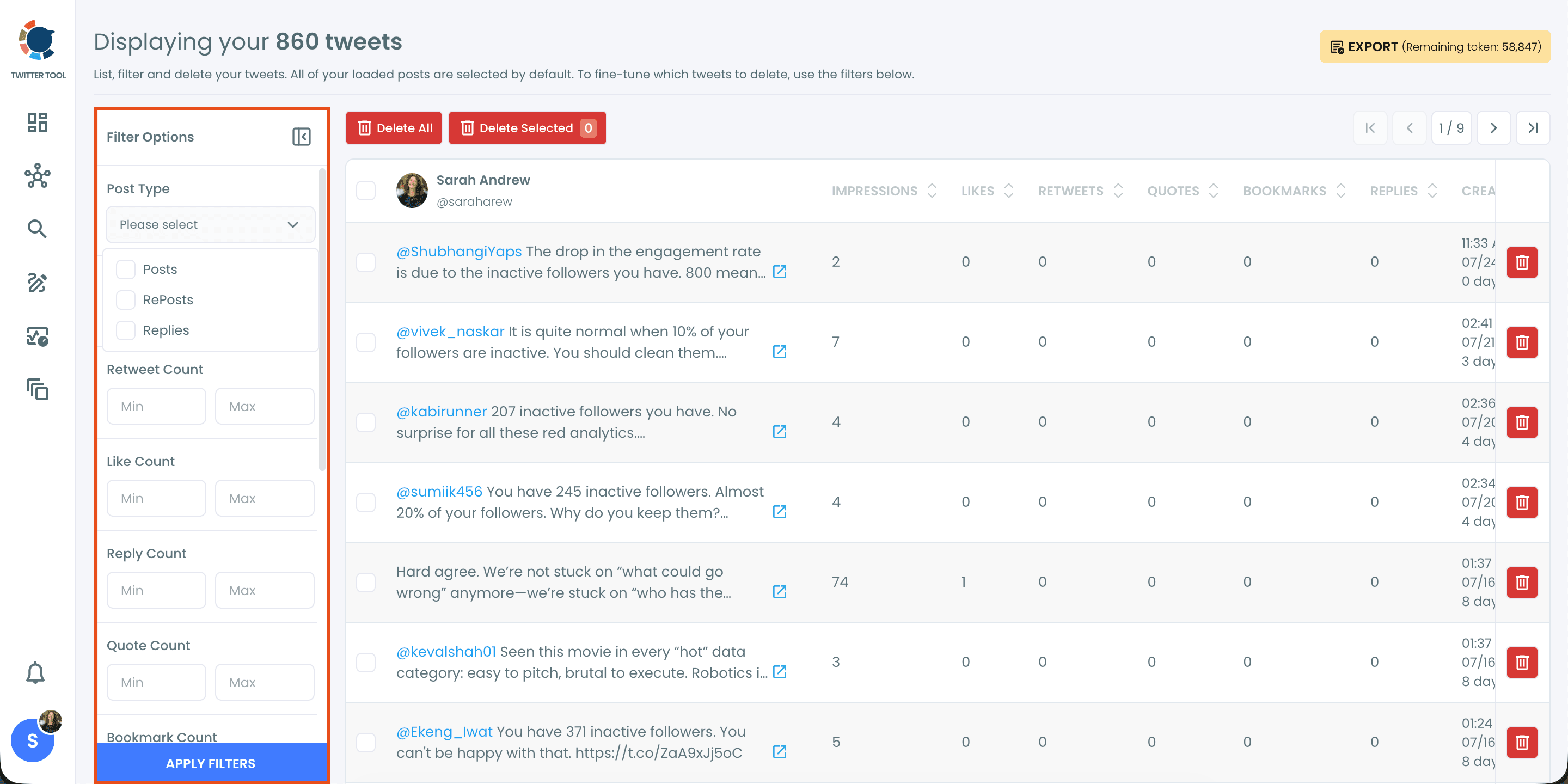
Task: Collapse the Filter Options panel
Action: click(301, 136)
